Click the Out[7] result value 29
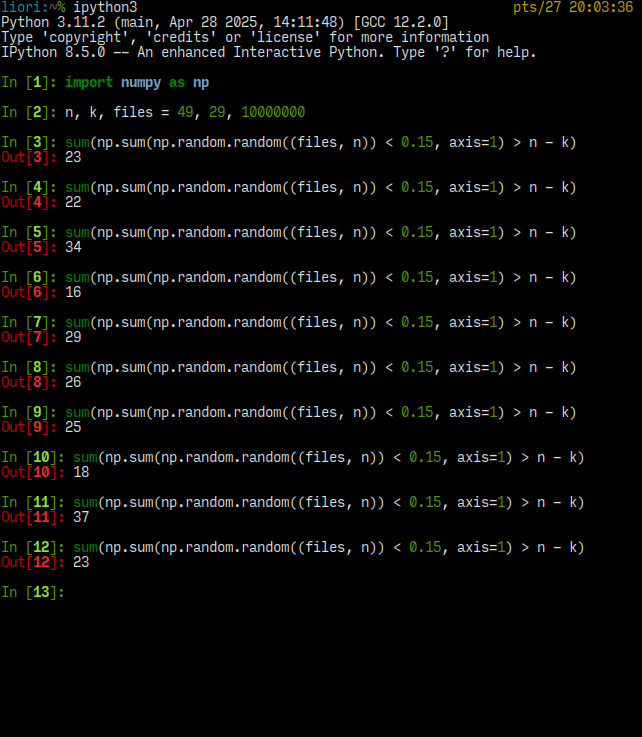642x737 pixels. tap(72, 337)
